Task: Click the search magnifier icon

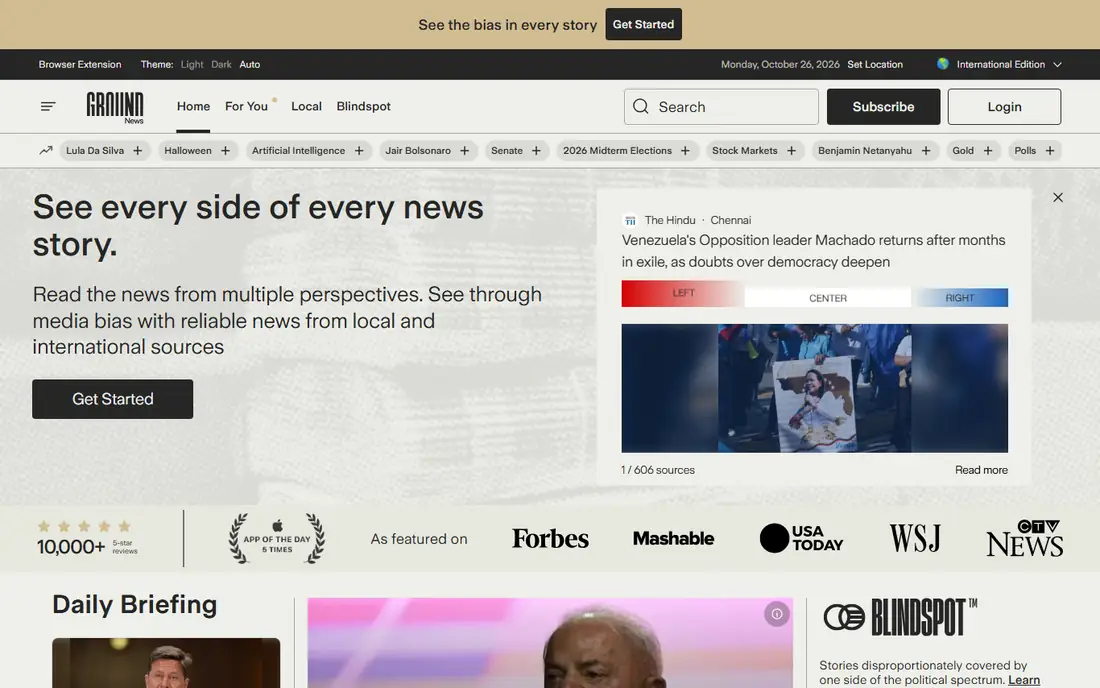Action: coord(640,107)
